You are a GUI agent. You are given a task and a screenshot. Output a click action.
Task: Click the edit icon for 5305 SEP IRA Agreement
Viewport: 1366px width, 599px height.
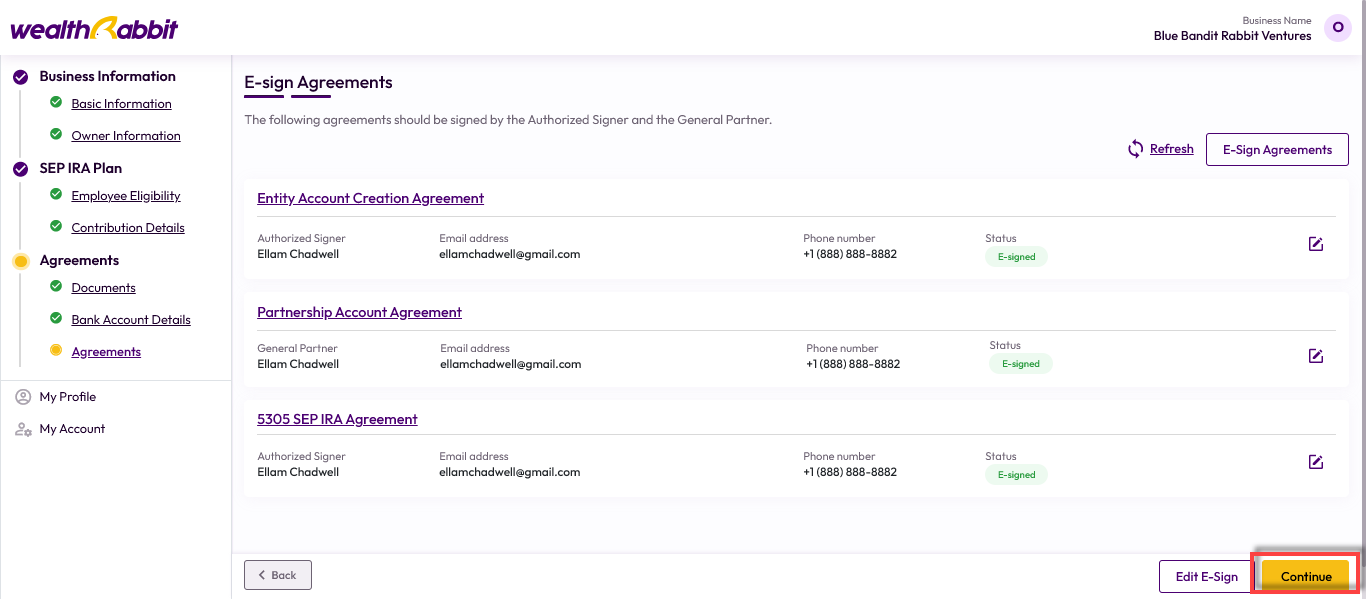click(x=1316, y=462)
